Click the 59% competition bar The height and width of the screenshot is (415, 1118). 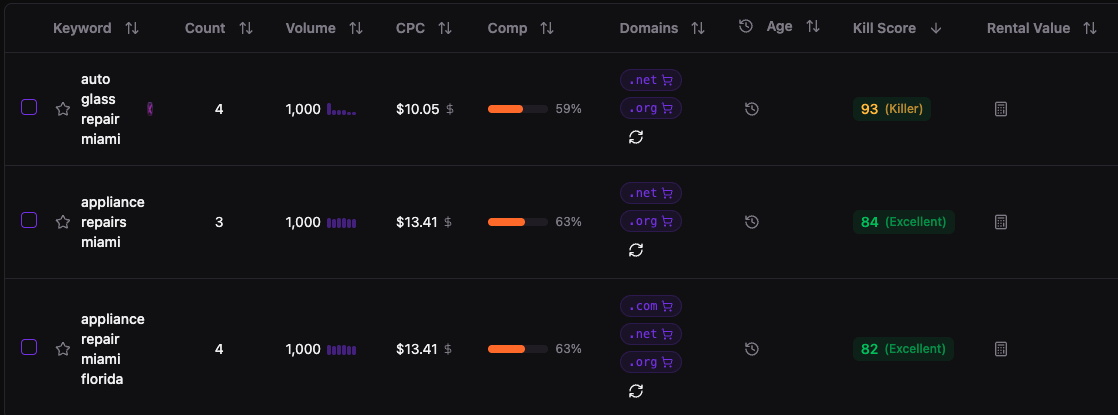[x=517, y=109]
